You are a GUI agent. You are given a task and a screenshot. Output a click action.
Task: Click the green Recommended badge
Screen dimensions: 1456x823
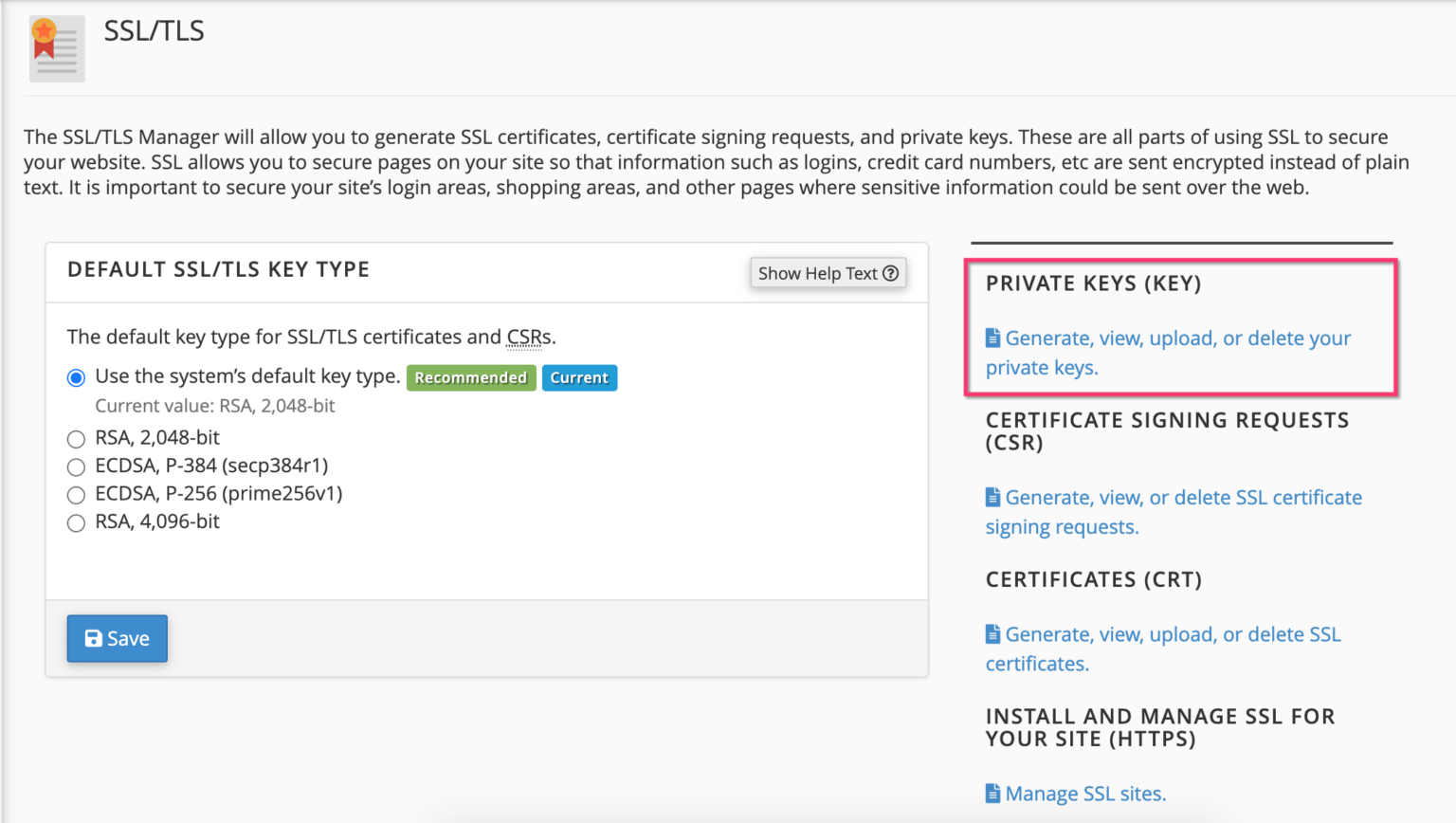471,377
